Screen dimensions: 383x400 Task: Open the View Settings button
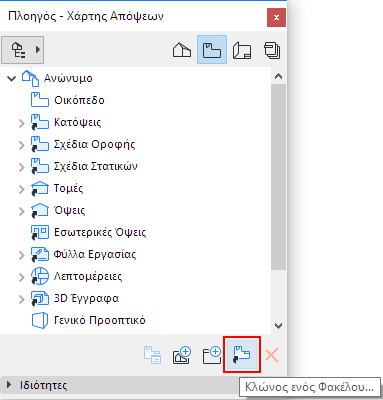click(x=152, y=355)
